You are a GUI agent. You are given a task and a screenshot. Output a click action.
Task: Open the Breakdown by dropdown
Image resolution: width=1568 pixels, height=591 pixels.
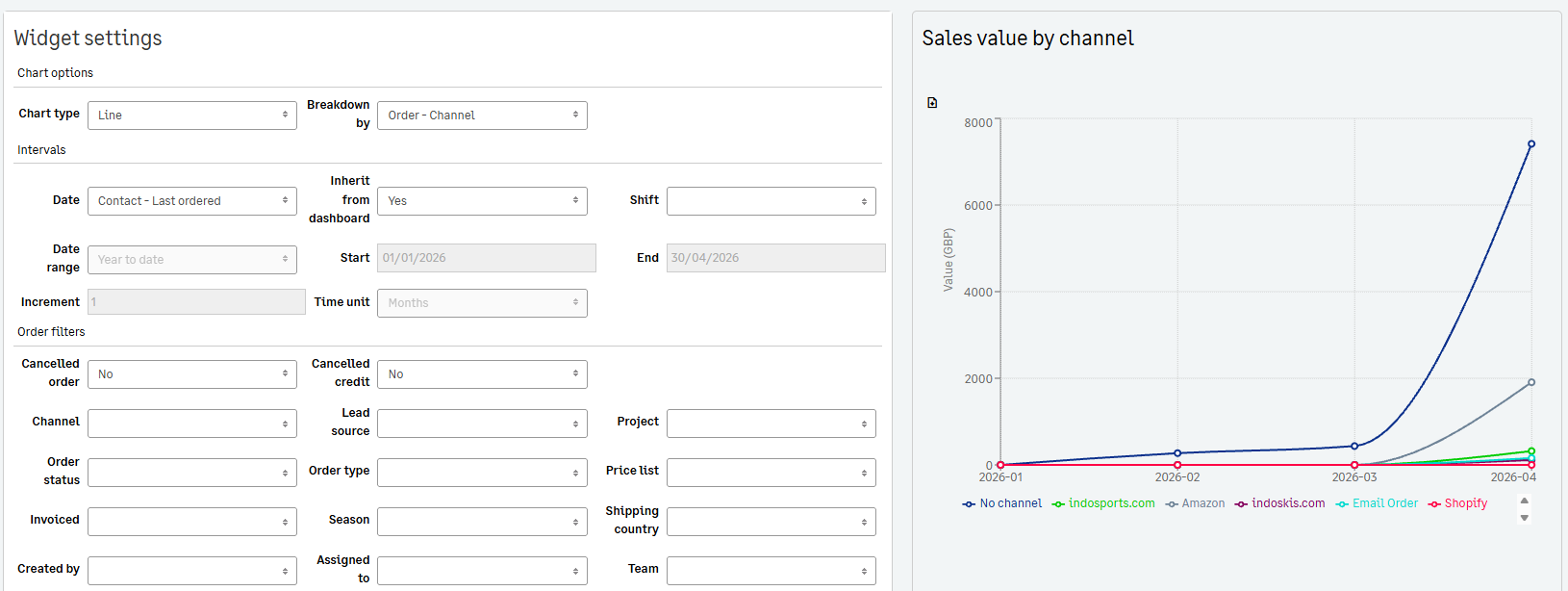[x=482, y=116]
